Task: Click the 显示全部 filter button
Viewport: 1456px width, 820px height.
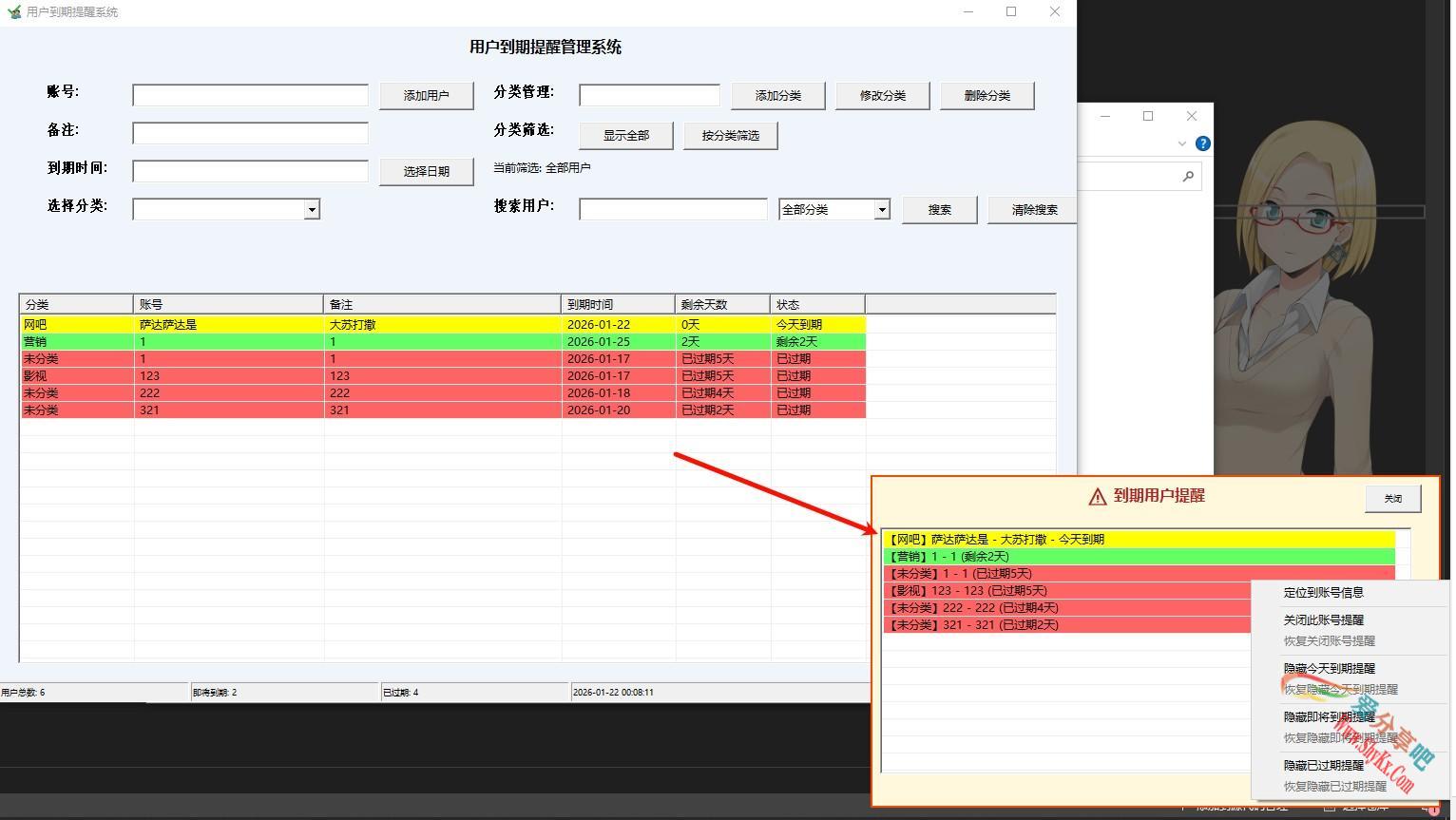Action: tap(625, 135)
